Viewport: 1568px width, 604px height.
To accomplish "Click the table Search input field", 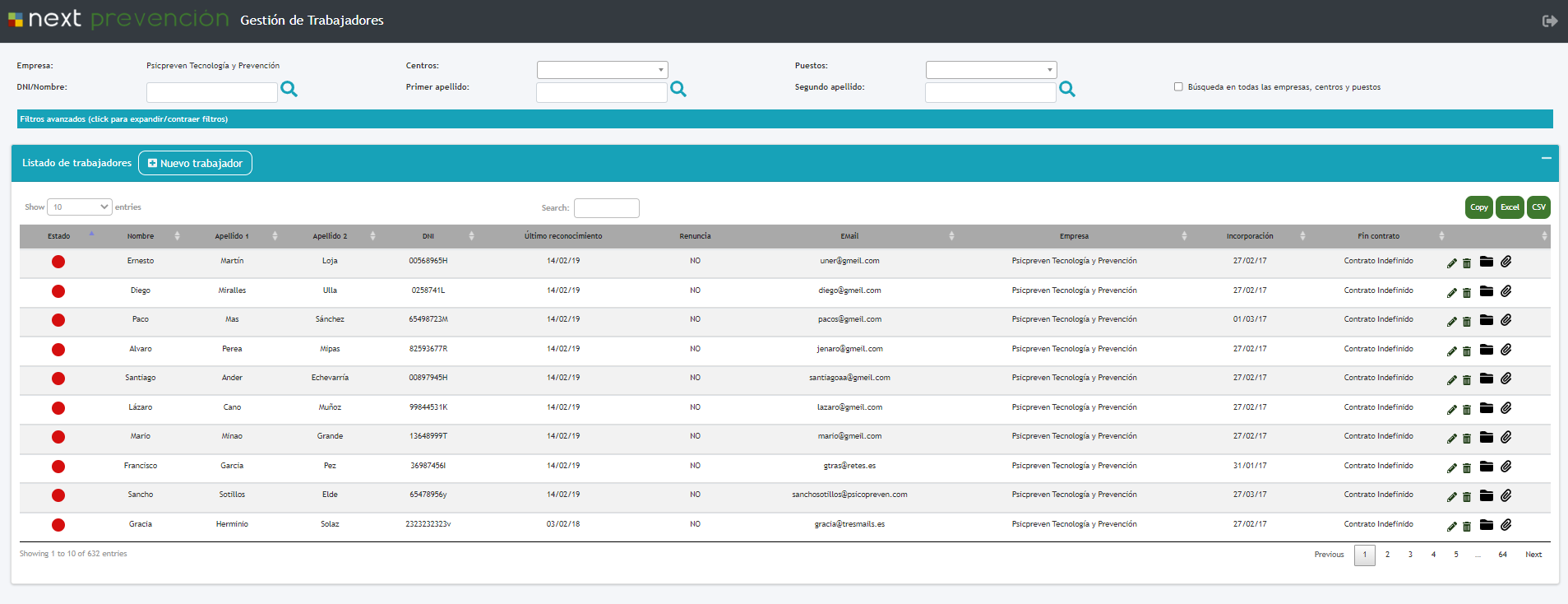I will click(x=607, y=208).
